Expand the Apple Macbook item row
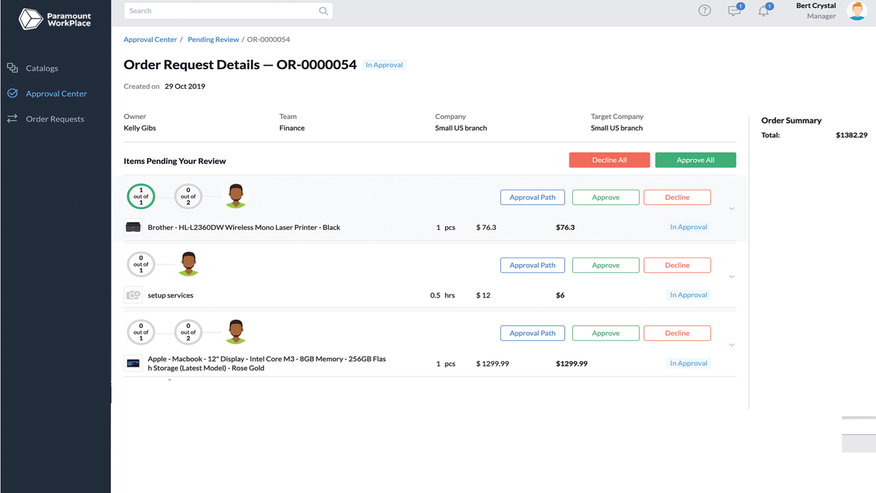Viewport: 876px width, 493px height. [x=732, y=345]
